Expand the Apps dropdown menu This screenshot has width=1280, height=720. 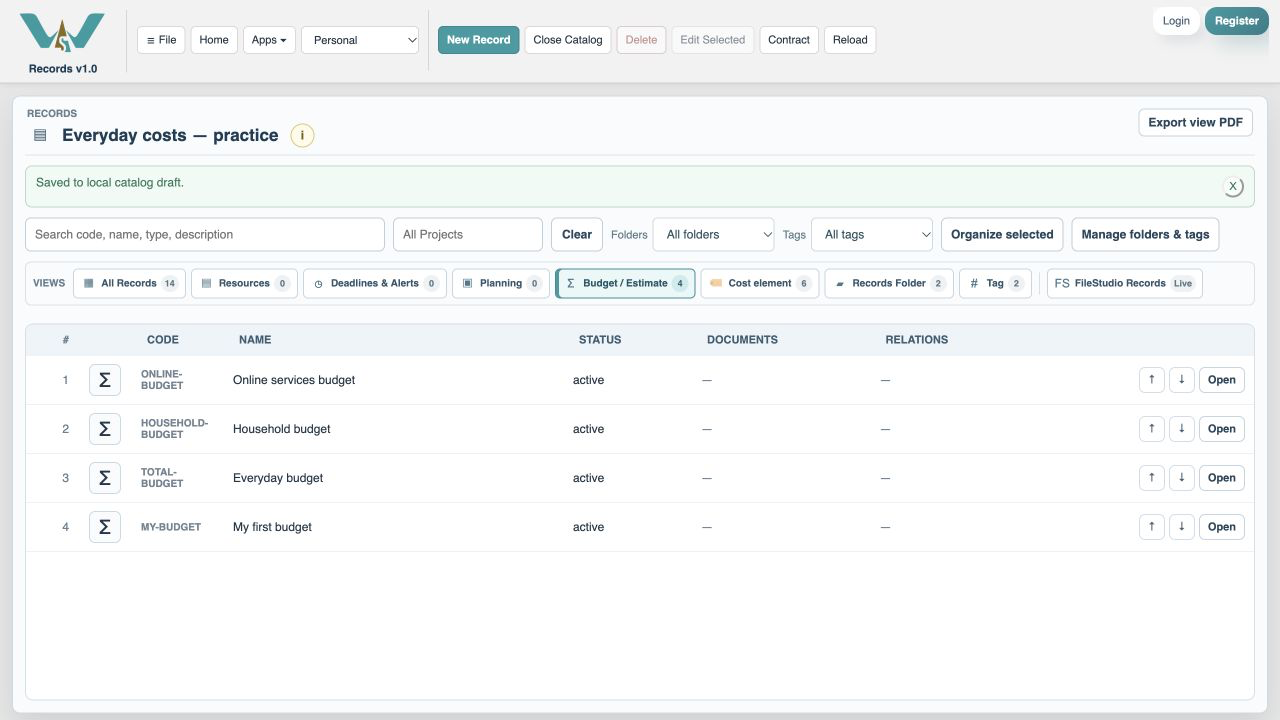click(269, 40)
